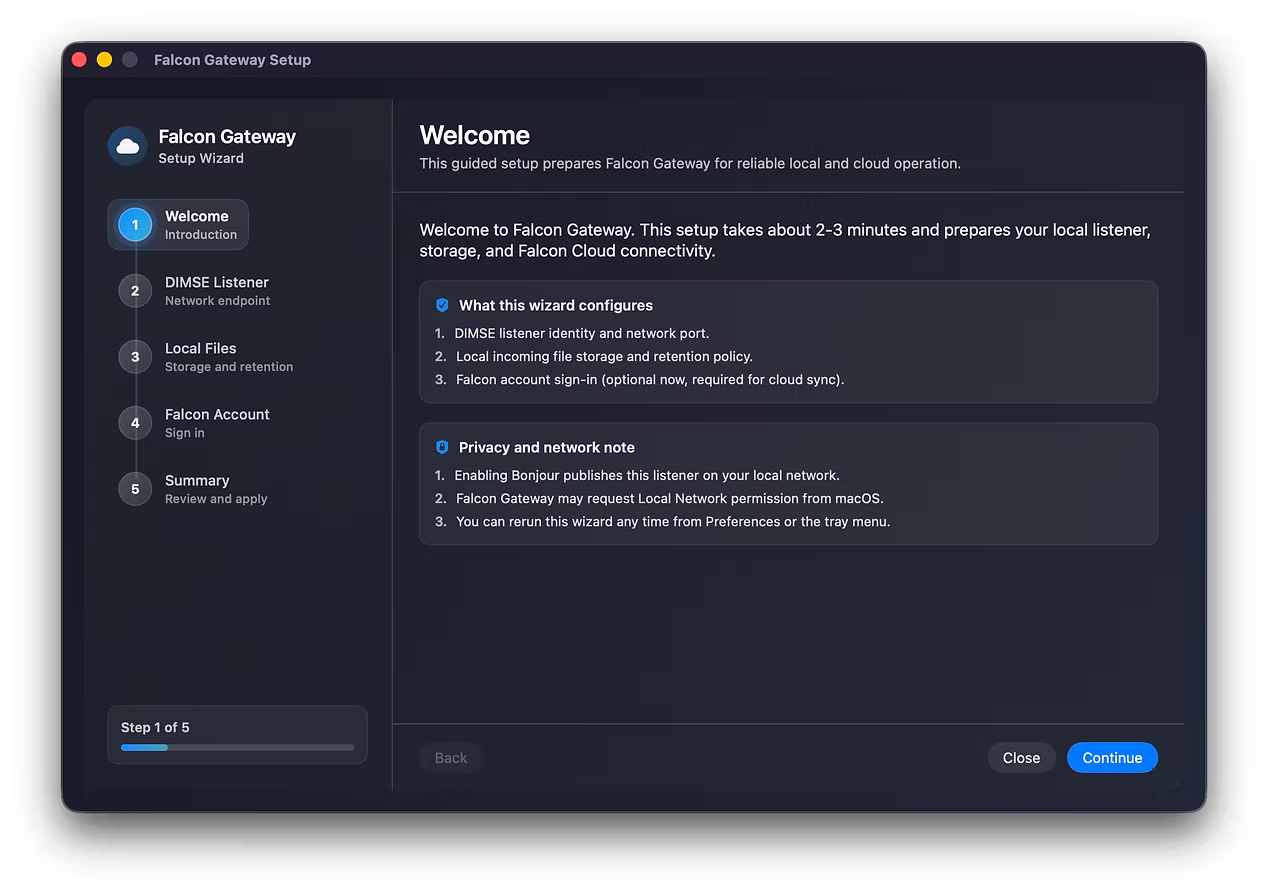Select the step 1 numbered circle
Screen dimensions: 1268x894
135,224
